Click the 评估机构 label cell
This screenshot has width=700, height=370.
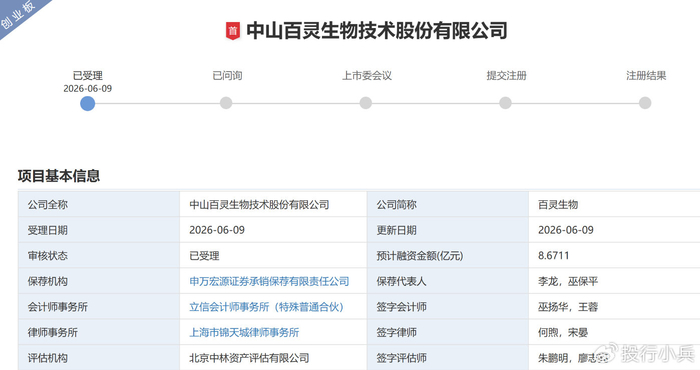click(x=99, y=358)
